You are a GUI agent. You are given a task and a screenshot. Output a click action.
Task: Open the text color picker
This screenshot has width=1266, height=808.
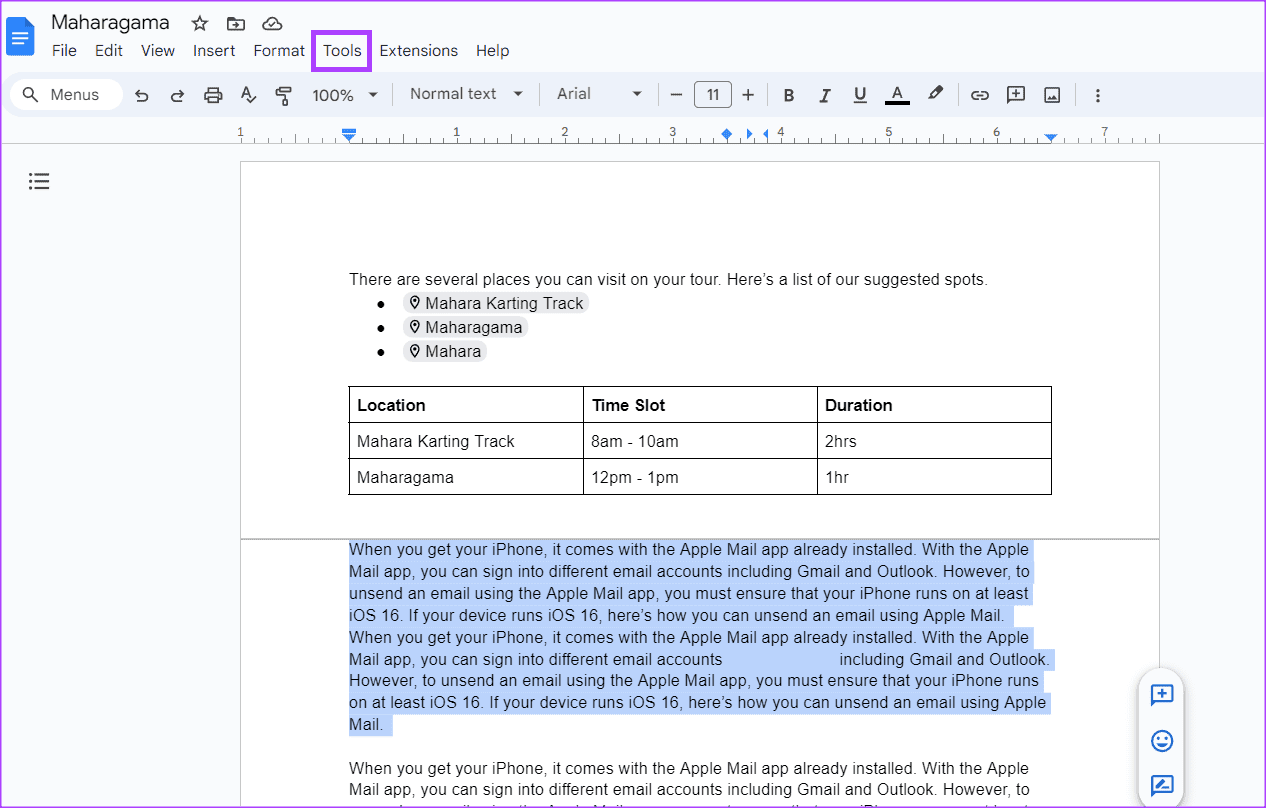click(896, 94)
